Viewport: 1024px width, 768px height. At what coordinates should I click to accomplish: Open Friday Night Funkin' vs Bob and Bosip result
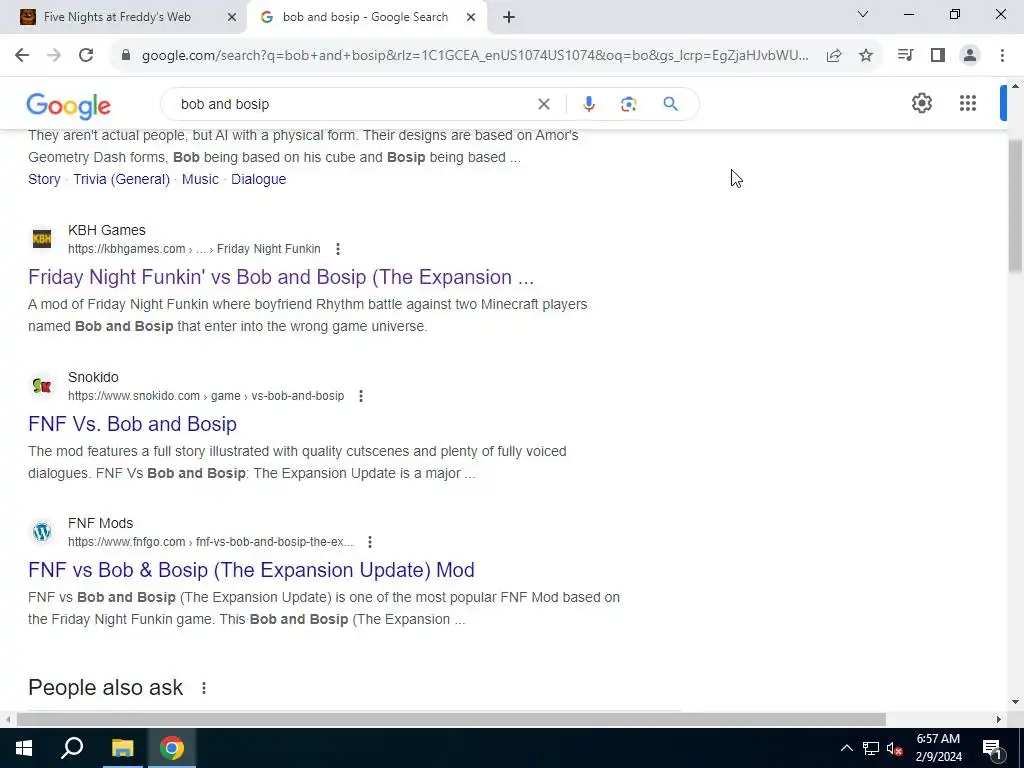pyautogui.click(x=281, y=277)
